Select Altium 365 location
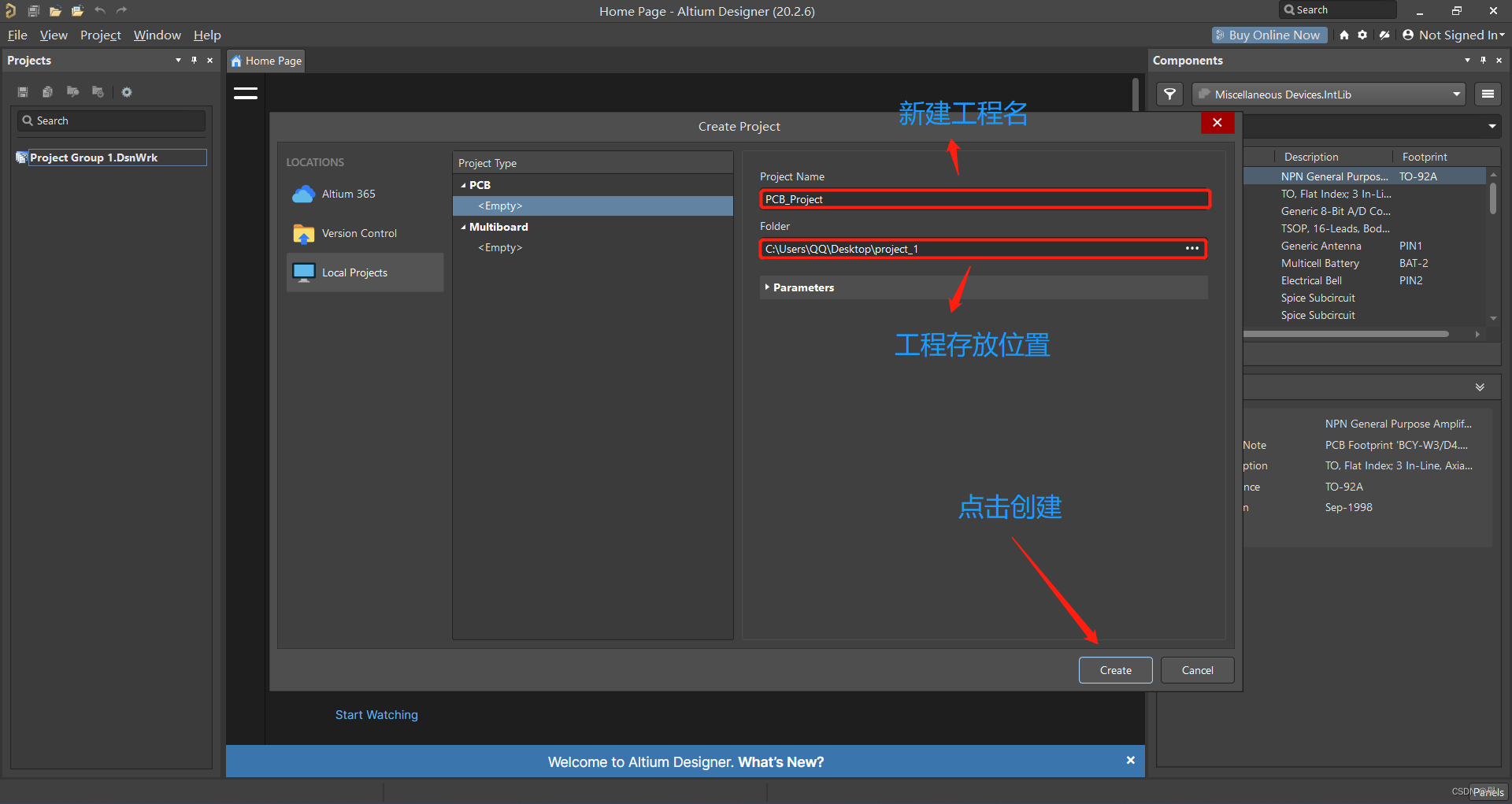Viewport: 1512px width, 804px height. (x=365, y=194)
